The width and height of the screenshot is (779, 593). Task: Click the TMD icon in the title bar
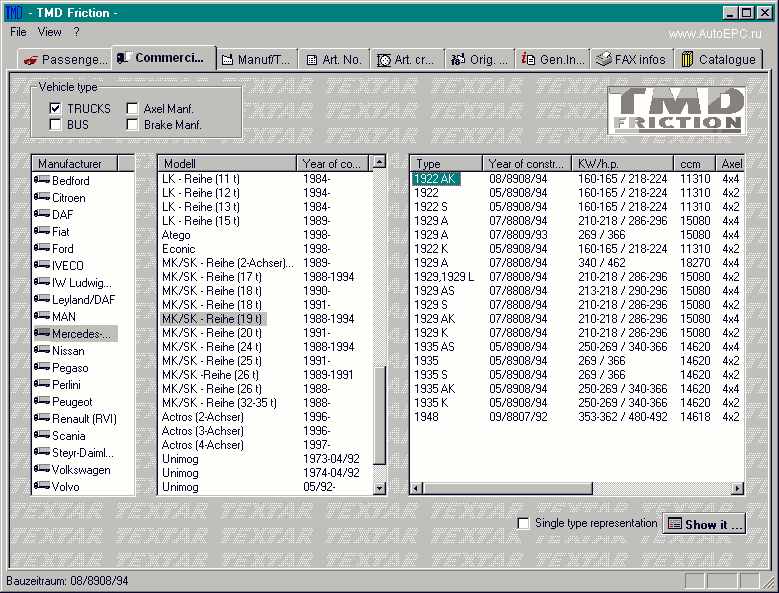click(14, 12)
